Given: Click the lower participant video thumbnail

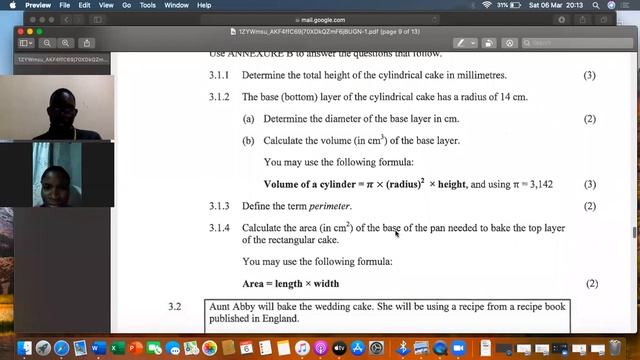Looking at the screenshot, I should tap(57, 174).
